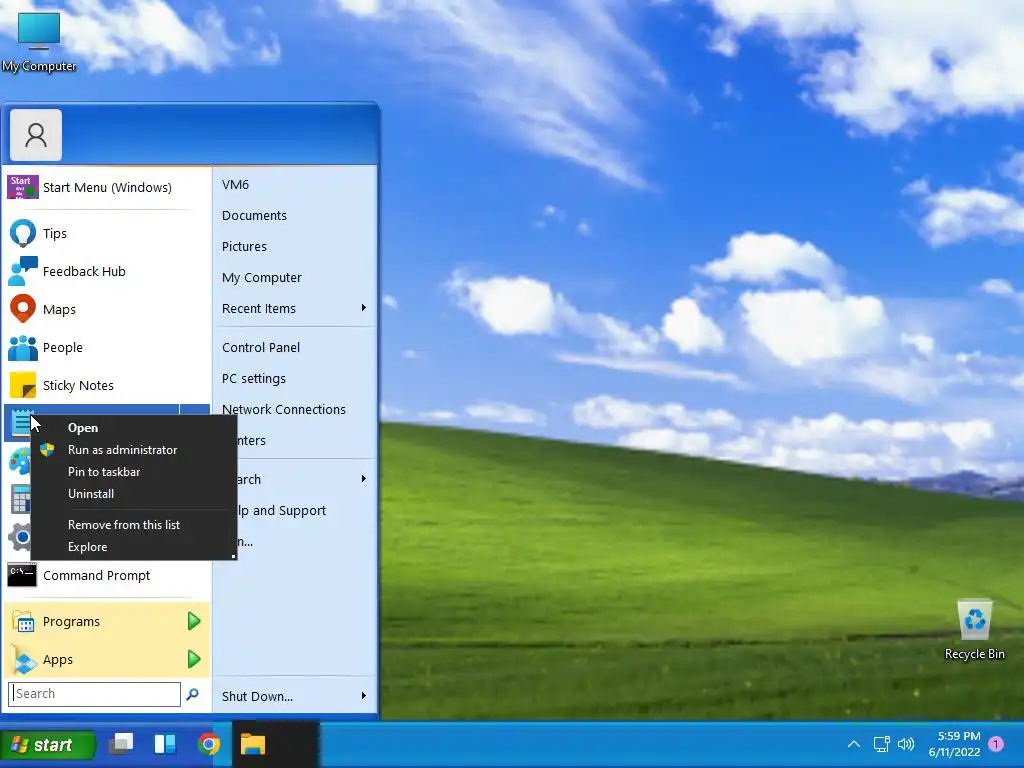Open Widgets from the taskbar
The image size is (1024, 768).
[x=165, y=744]
